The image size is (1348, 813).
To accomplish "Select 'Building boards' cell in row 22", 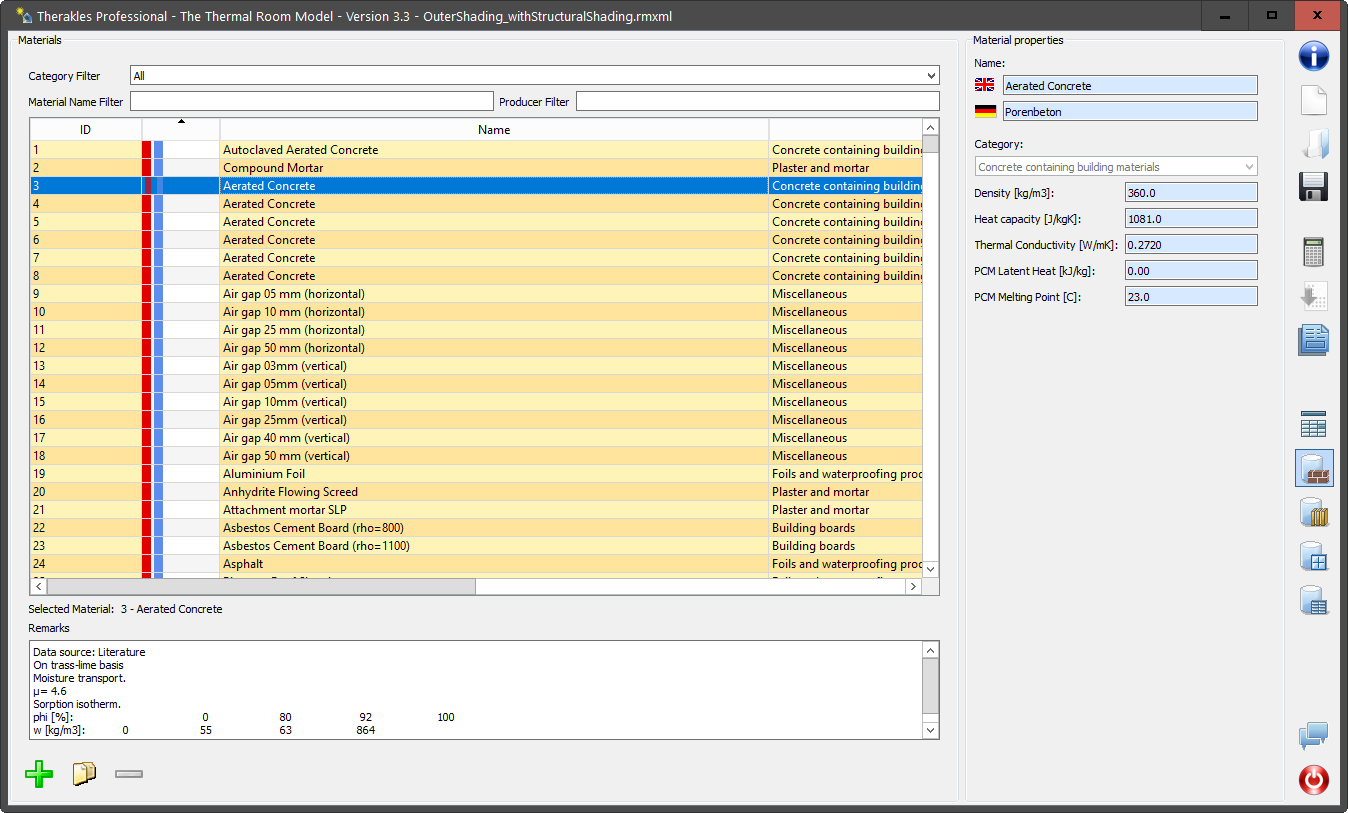I will click(x=845, y=528).
